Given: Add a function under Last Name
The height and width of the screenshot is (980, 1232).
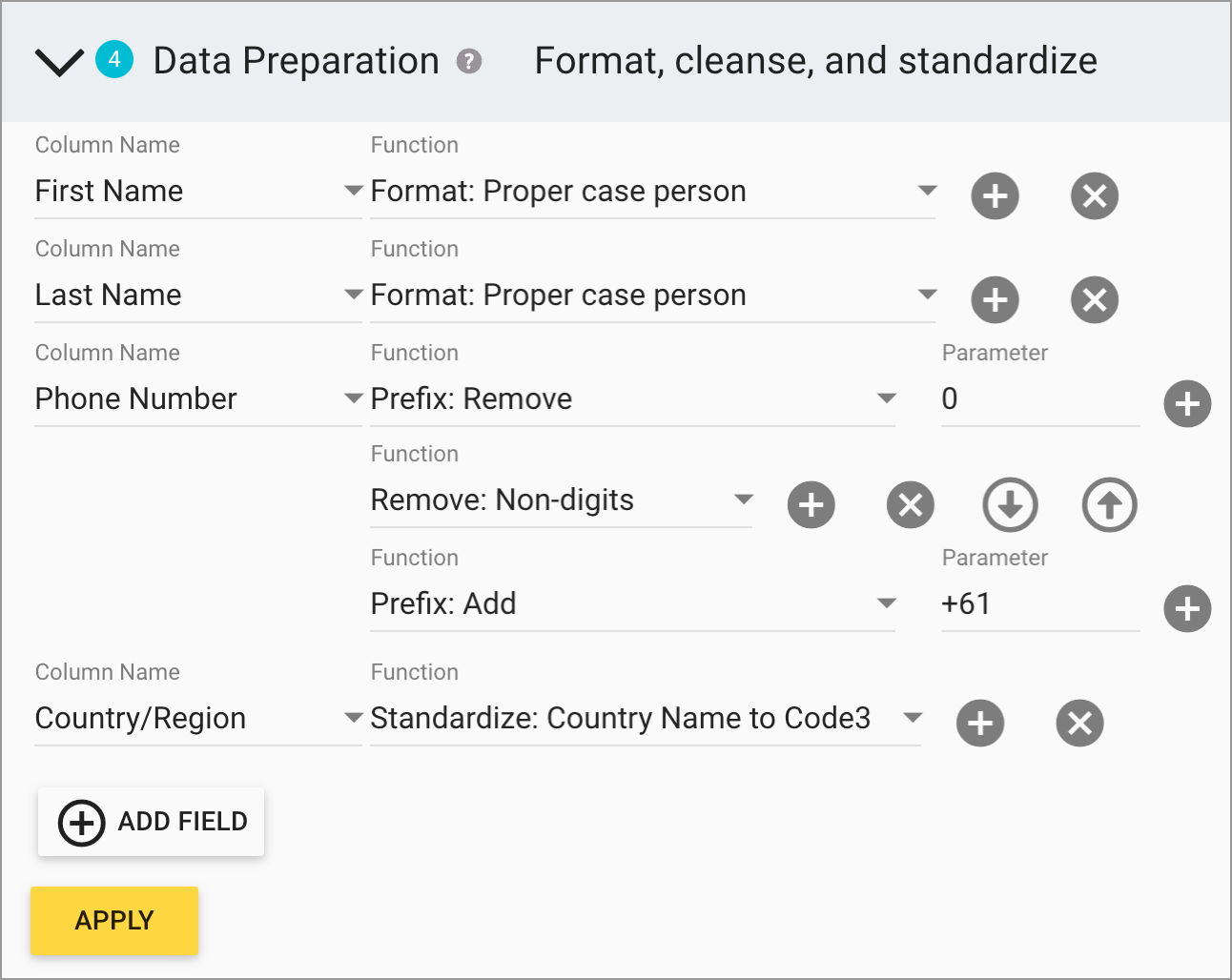Looking at the screenshot, I should click(x=995, y=300).
